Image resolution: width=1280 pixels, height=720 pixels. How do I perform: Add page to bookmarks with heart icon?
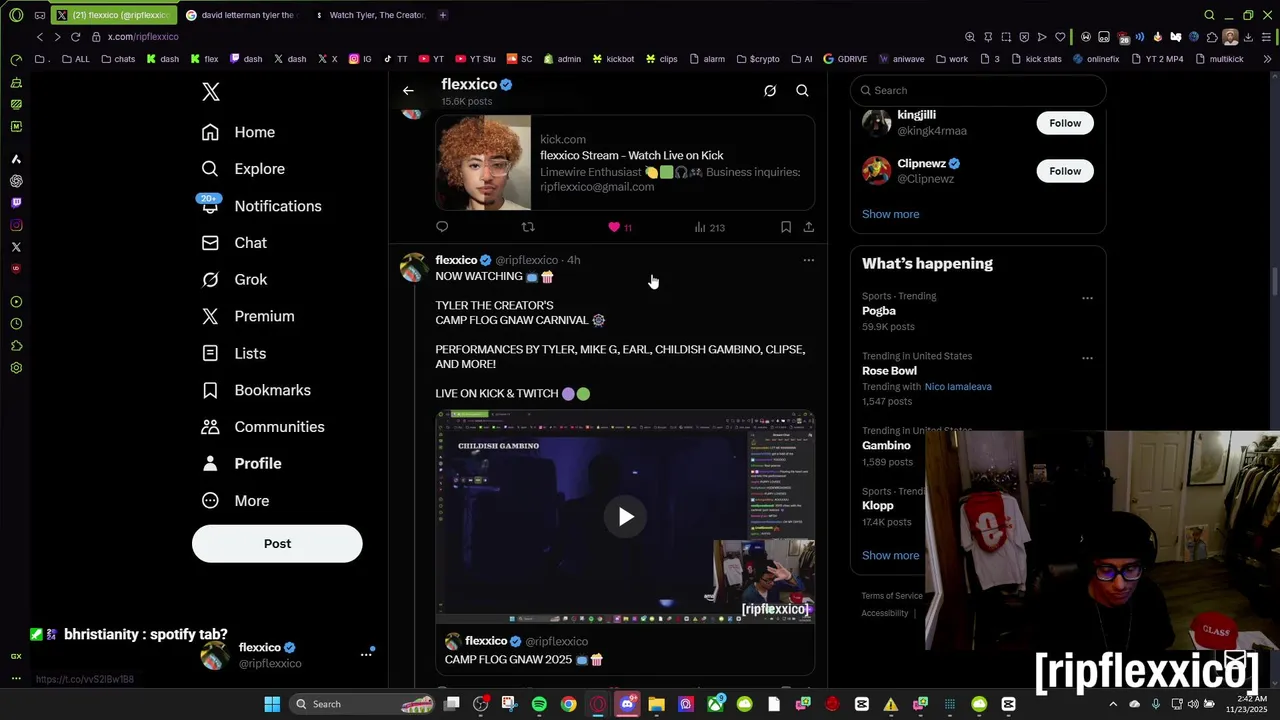(1060, 37)
